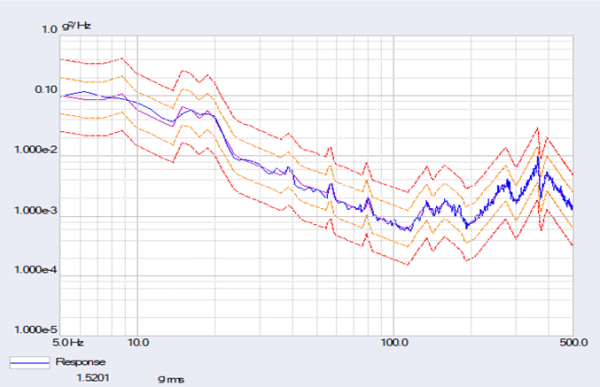Select the 1.000e-3 y-axis tick label
Screen dimensions: 600x387
point(36,210)
